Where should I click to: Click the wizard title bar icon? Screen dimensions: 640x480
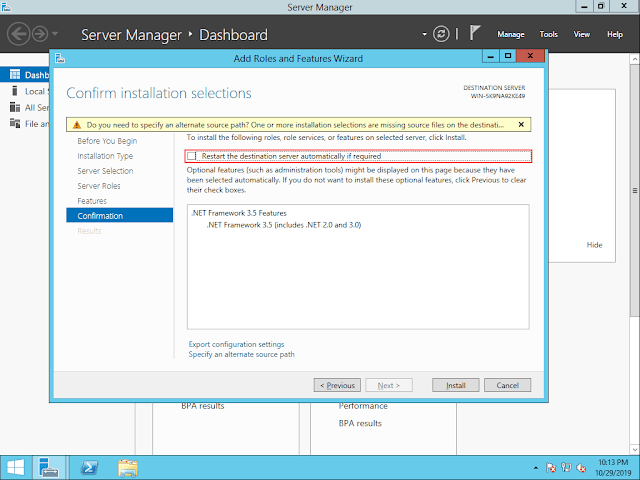coord(60,58)
